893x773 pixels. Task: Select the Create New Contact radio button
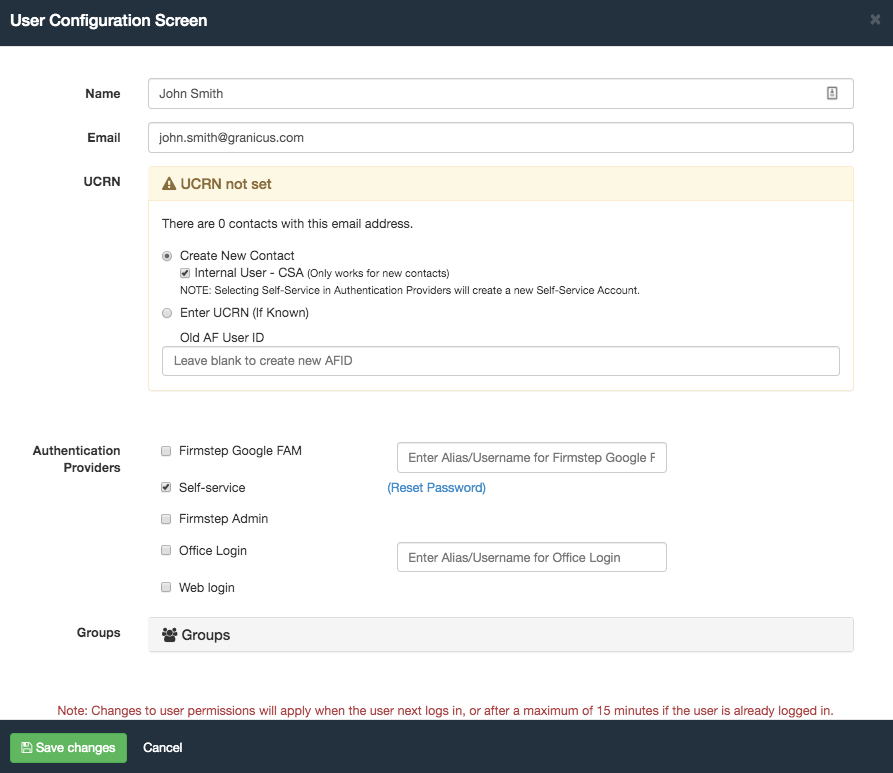click(x=166, y=255)
